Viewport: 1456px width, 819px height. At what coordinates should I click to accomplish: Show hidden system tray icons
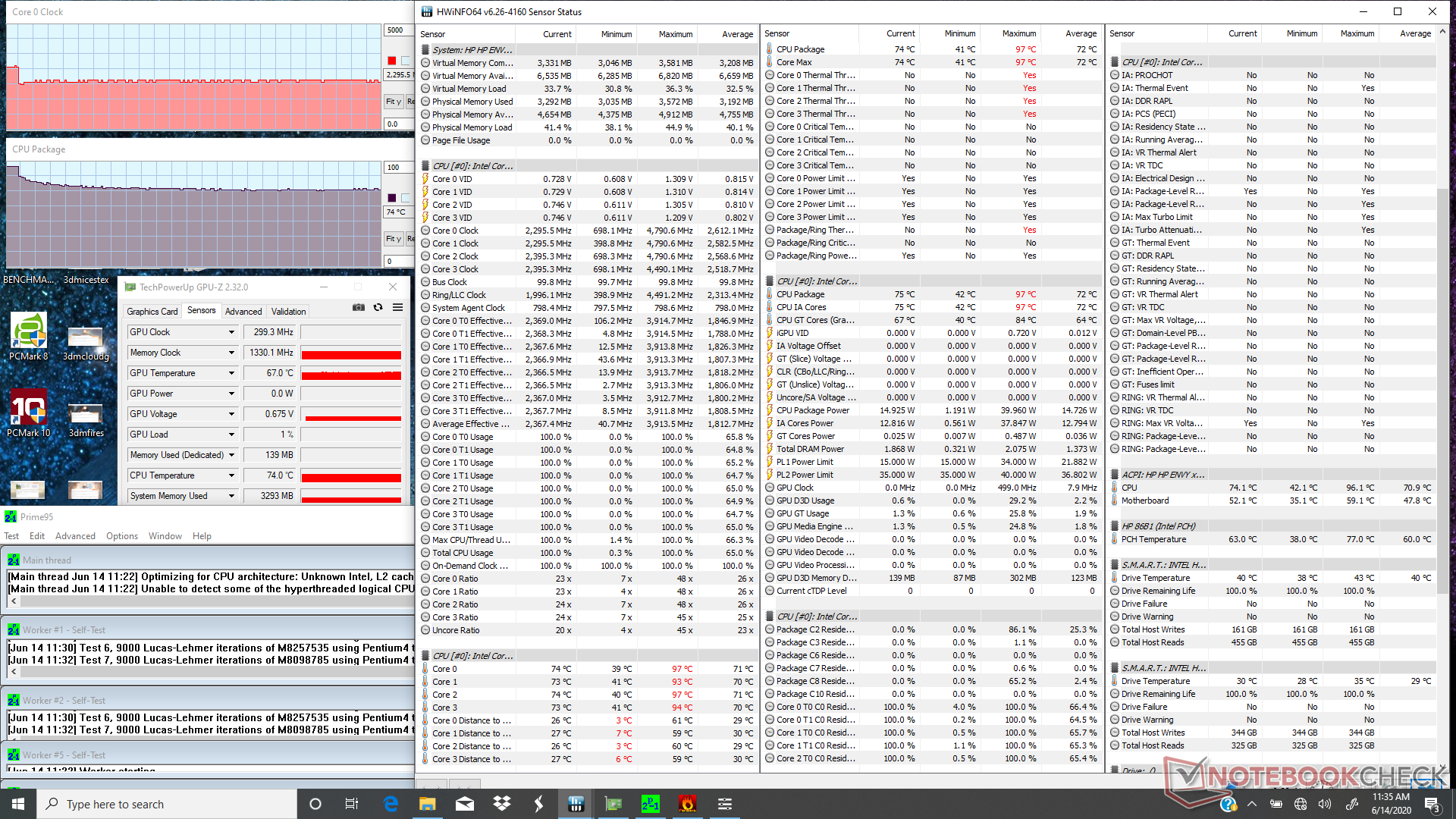[x=1252, y=804]
